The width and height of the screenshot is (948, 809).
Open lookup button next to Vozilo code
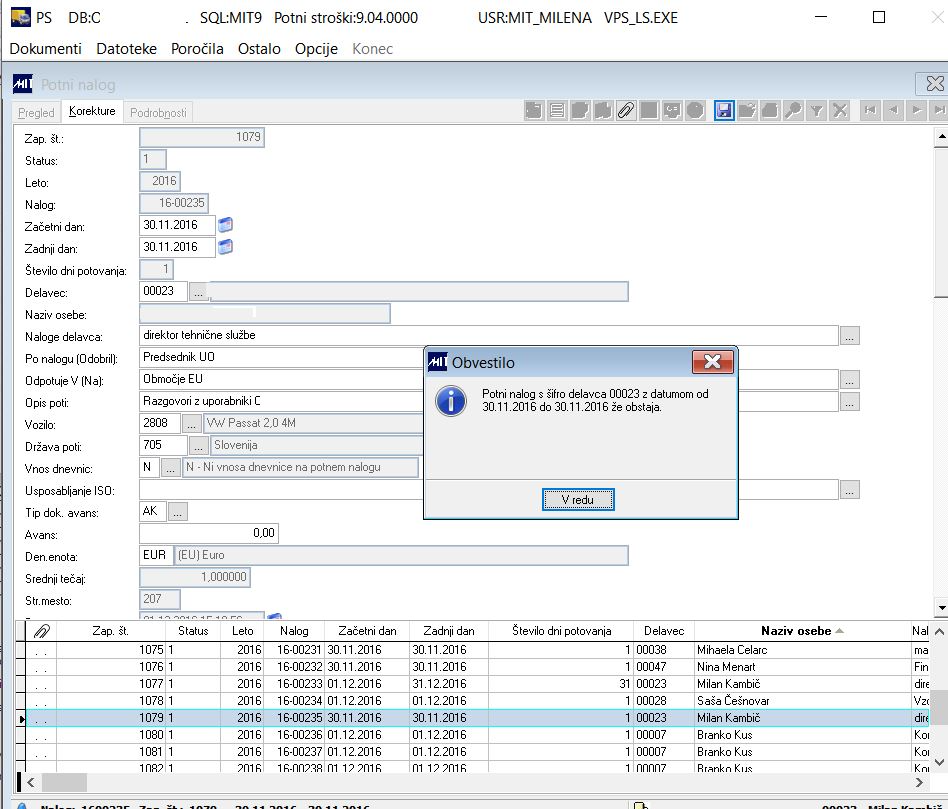pyautogui.click(x=192, y=423)
